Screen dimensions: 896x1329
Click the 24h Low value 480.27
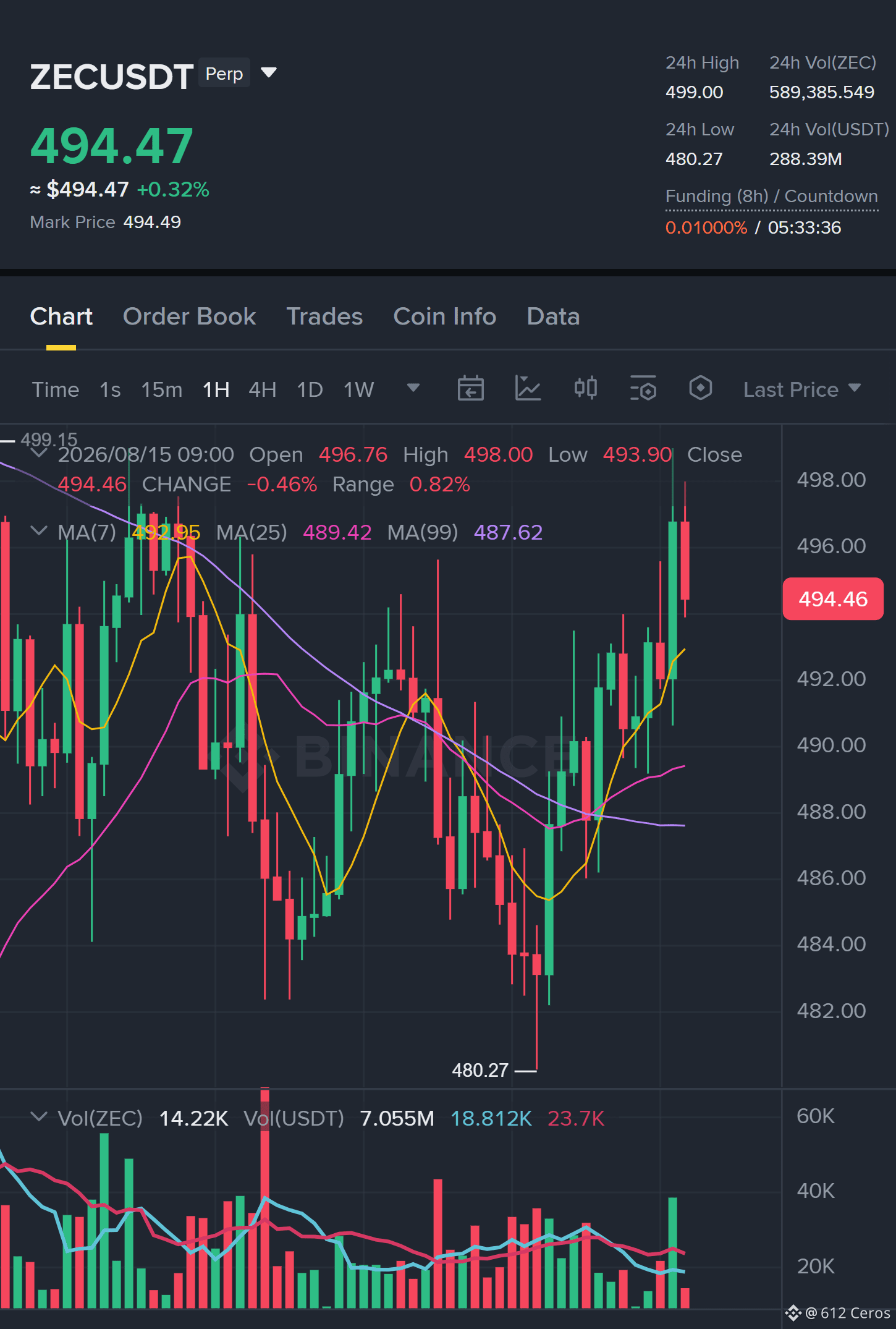pyautogui.click(x=694, y=159)
